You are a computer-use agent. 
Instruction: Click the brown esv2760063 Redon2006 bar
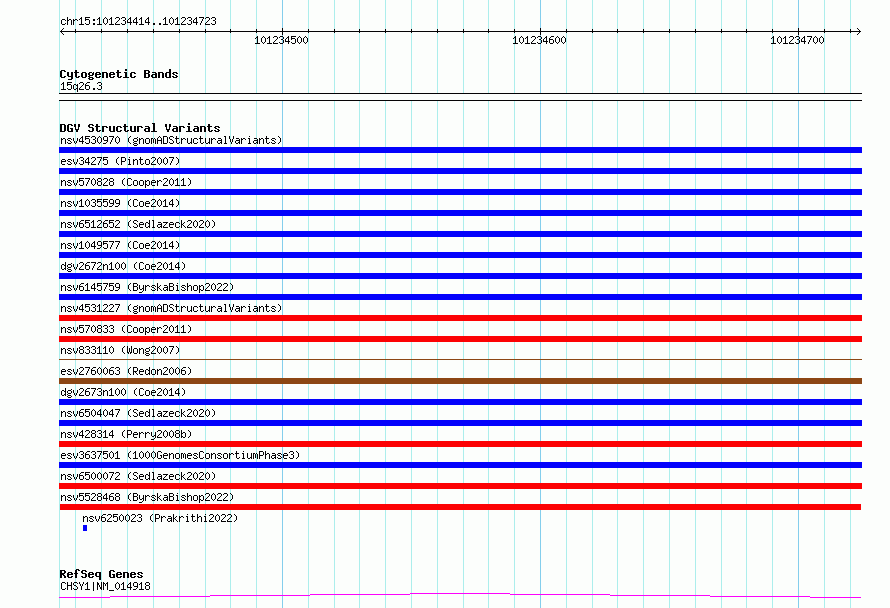pos(460,381)
